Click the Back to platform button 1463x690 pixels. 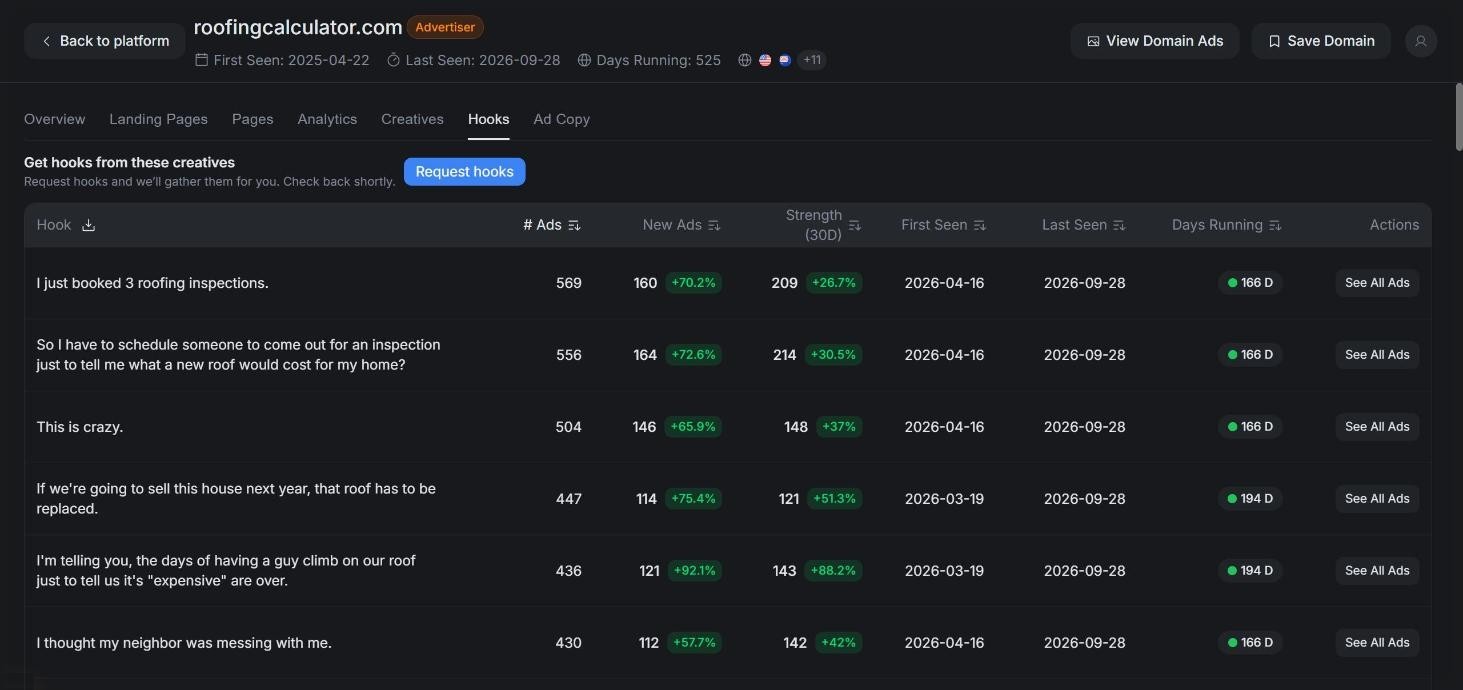click(x=104, y=41)
